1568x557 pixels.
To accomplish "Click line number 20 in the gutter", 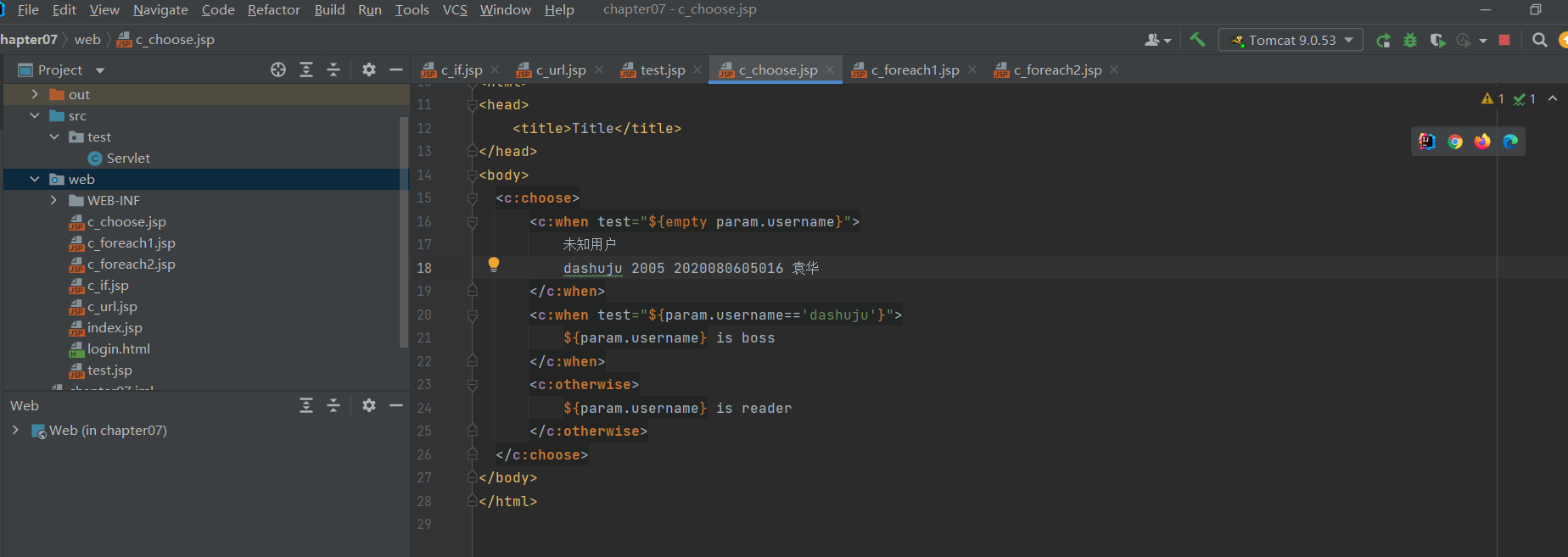I will [424, 315].
